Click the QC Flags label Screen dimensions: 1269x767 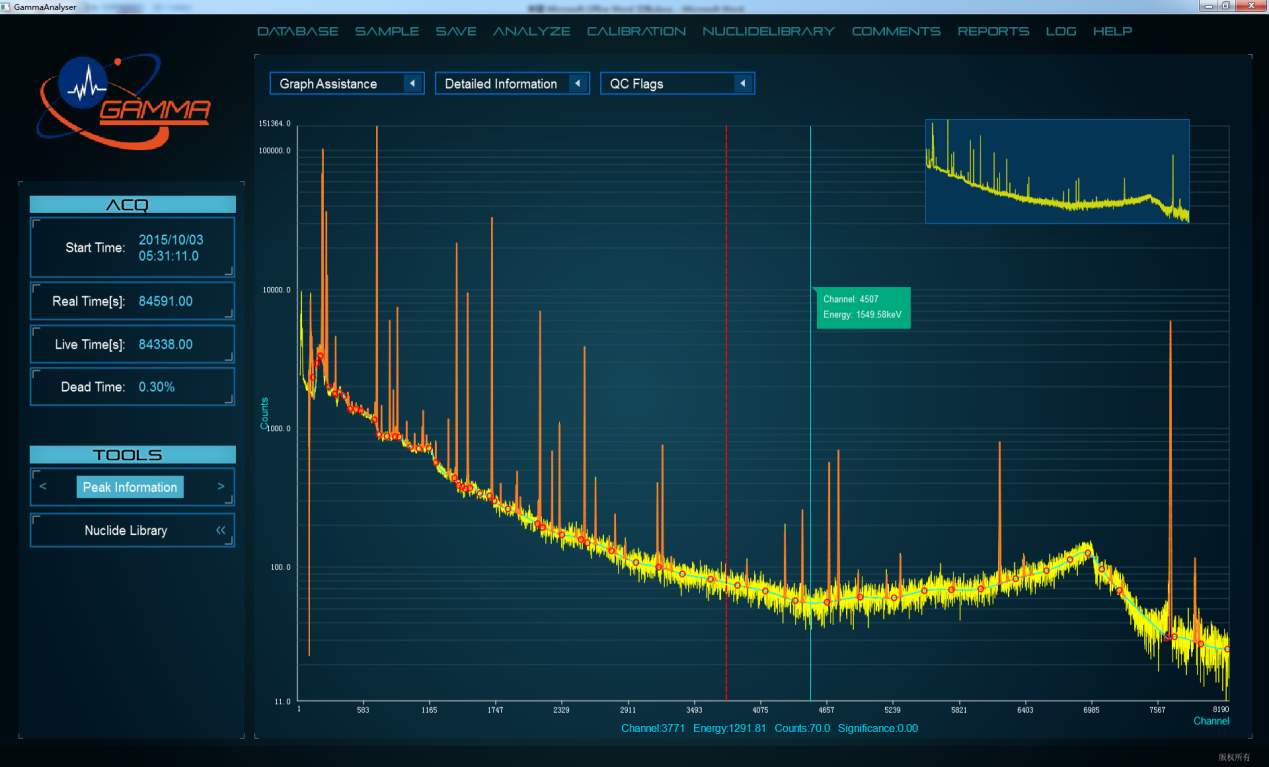click(637, 84)
